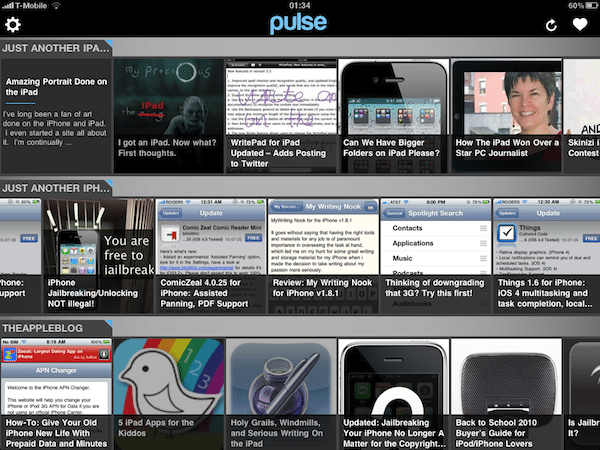Tap the T-Mobile signal bars indicator
The height and width of the screenshot is (450, 600).
8,6
